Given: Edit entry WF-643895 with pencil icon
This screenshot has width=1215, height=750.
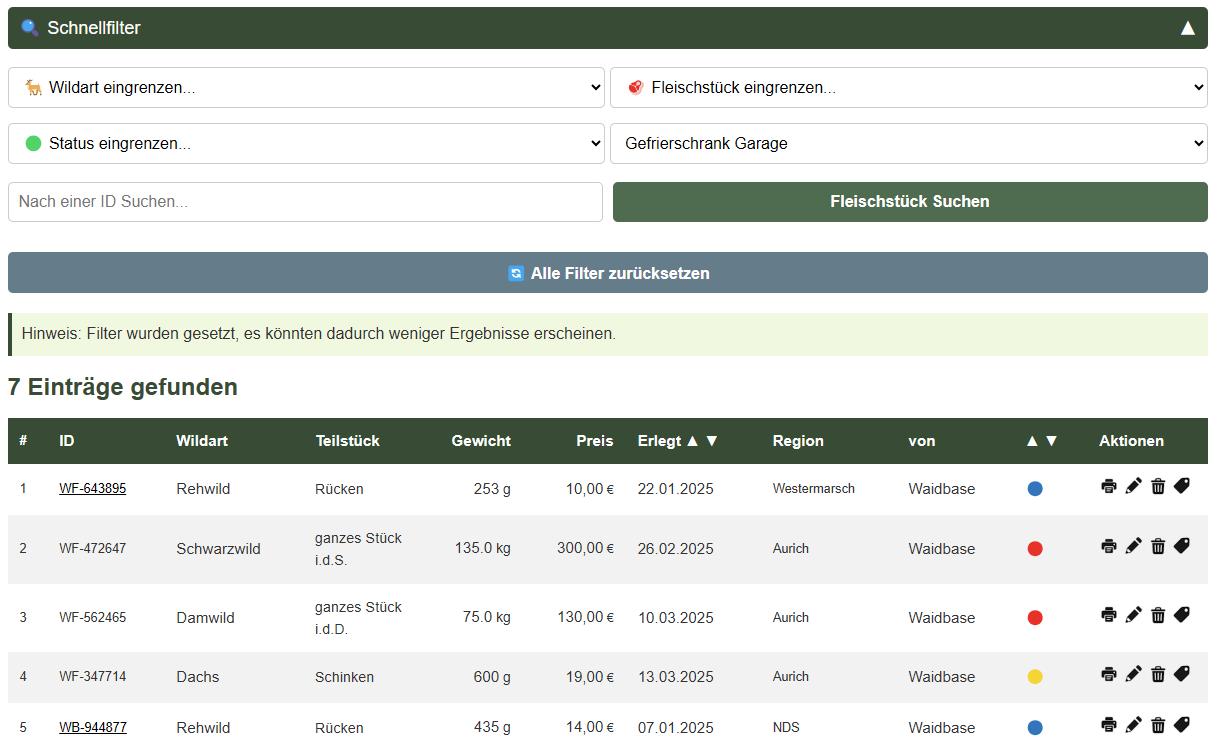Looking at the screenshot, I should 1133,486.
